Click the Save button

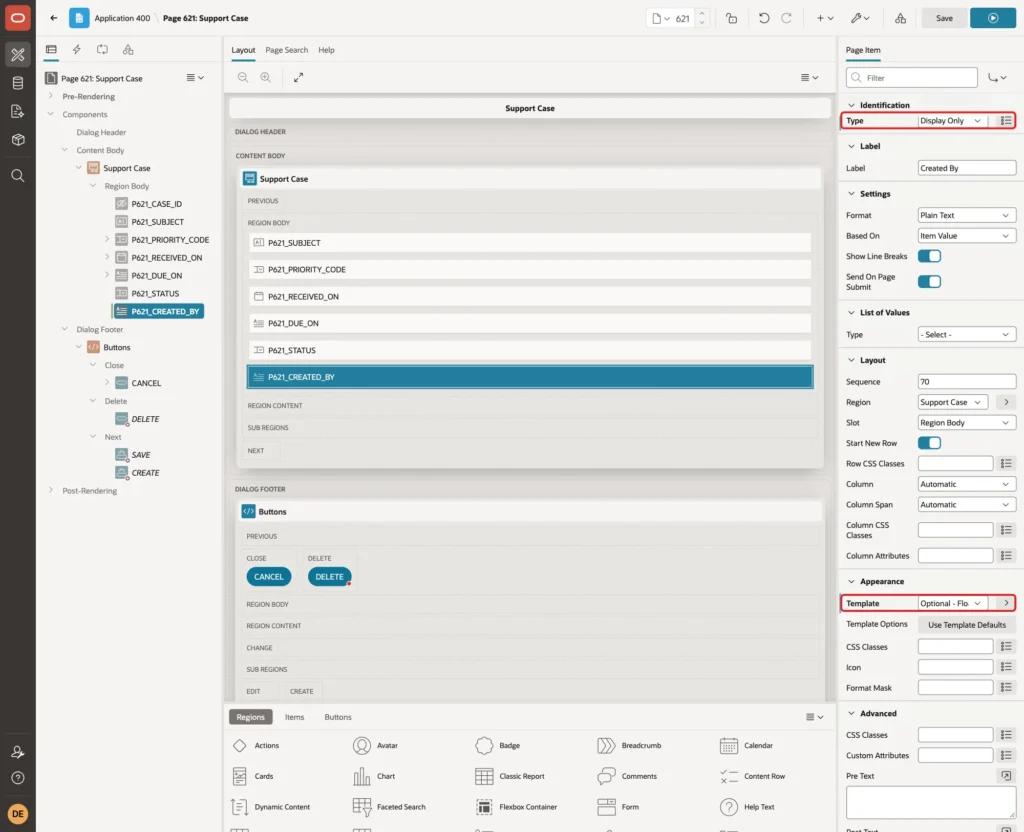944,18
